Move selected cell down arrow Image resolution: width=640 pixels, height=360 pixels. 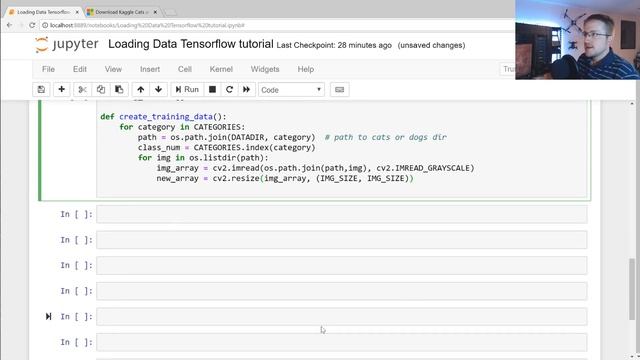coord(159,89)
